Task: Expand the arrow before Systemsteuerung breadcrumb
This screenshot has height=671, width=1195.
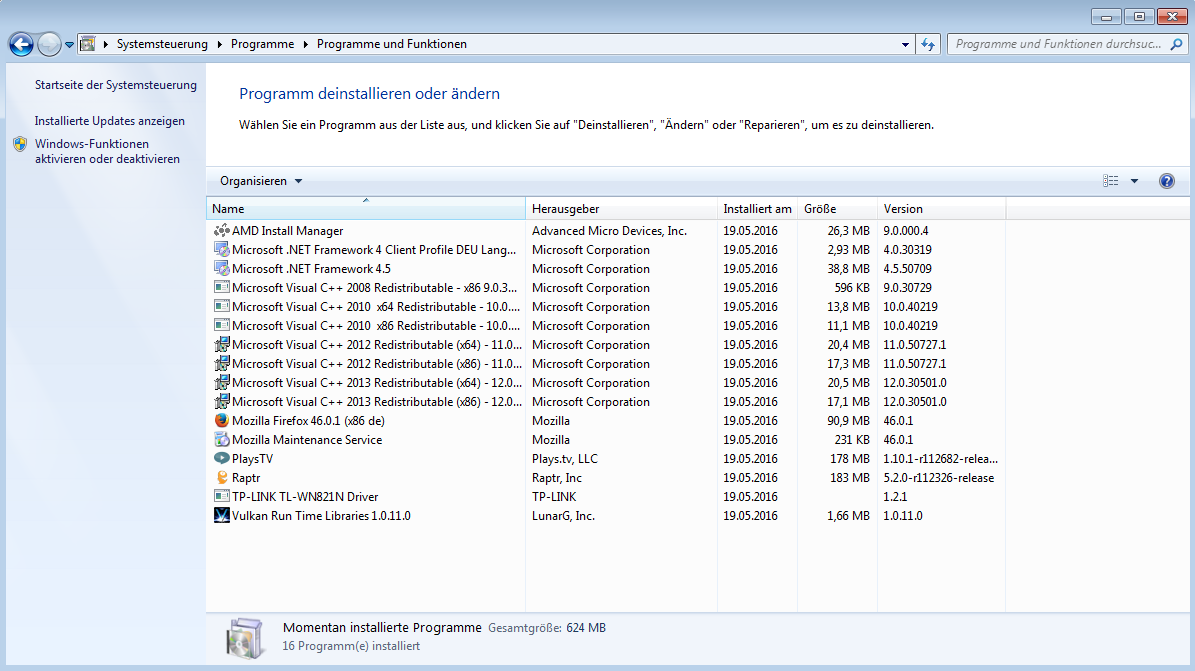Action: 105,44
